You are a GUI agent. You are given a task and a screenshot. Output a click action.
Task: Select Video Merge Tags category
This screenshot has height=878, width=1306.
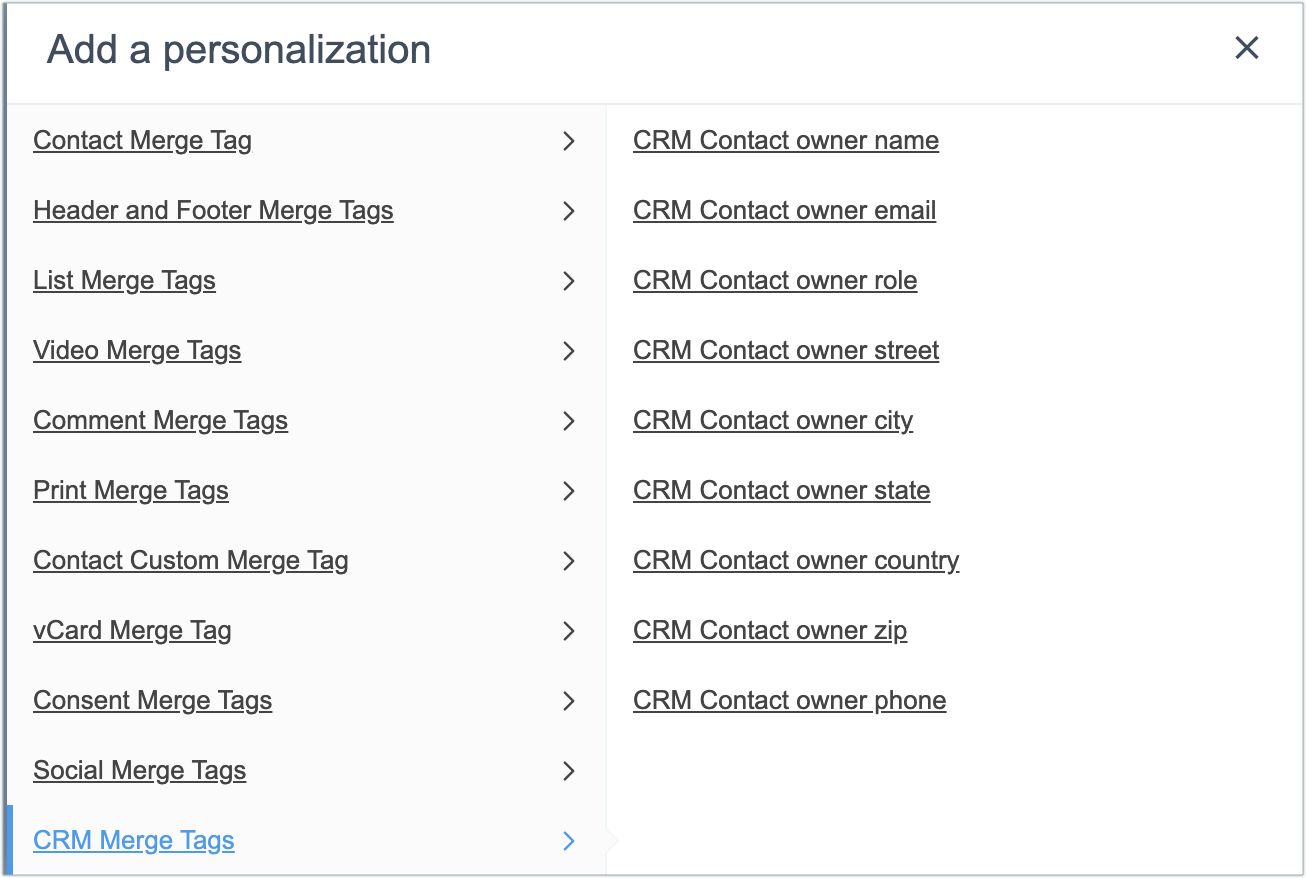[137, 351]
